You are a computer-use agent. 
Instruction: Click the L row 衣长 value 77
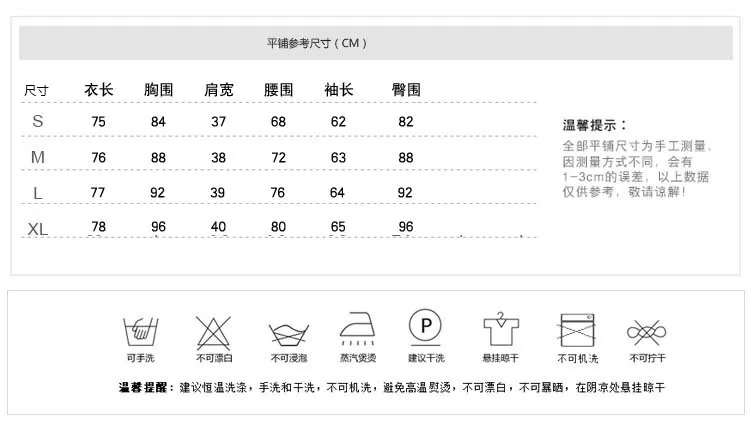point(98,192)
